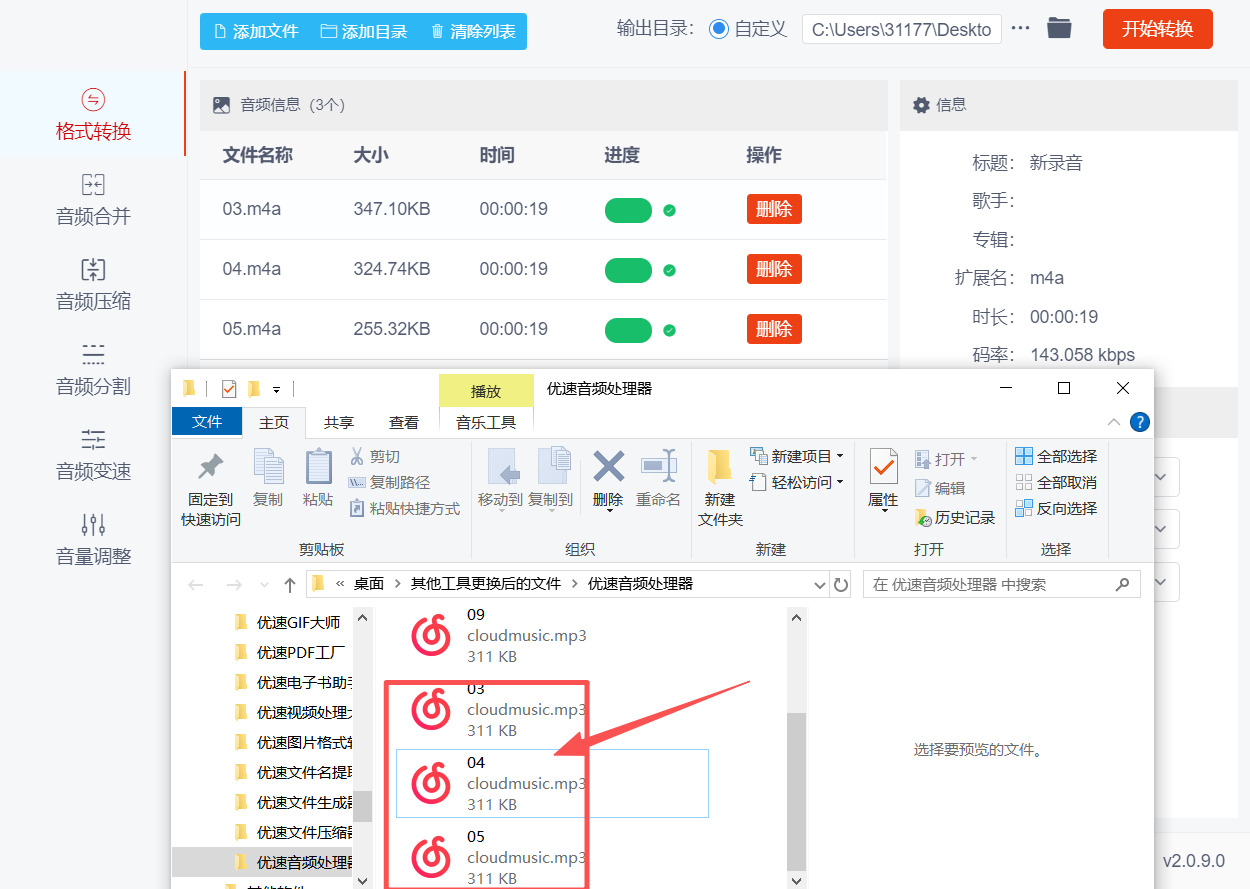Image resolution: width=1250 pixels, height=889 pixels.
Task: Click the 复制到 copy to icon
Action: [554, 466]
